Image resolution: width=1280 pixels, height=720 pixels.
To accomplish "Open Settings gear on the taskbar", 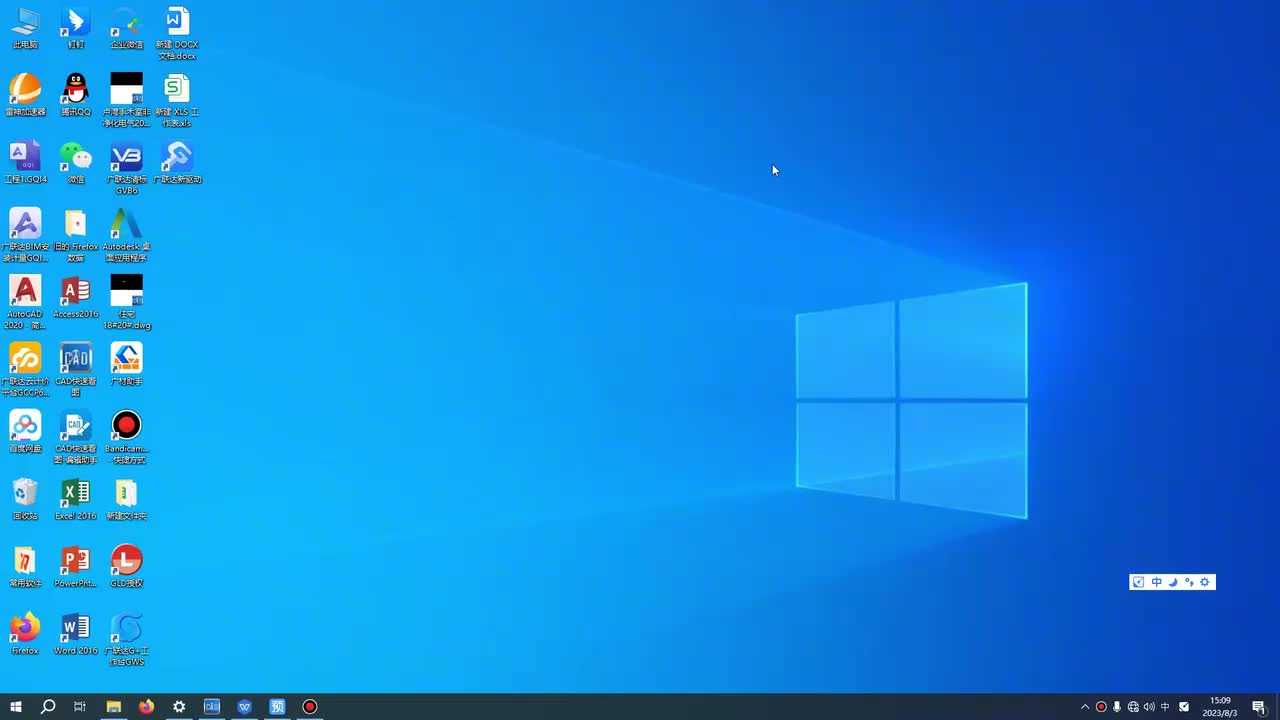I will (x=179, y=707).
